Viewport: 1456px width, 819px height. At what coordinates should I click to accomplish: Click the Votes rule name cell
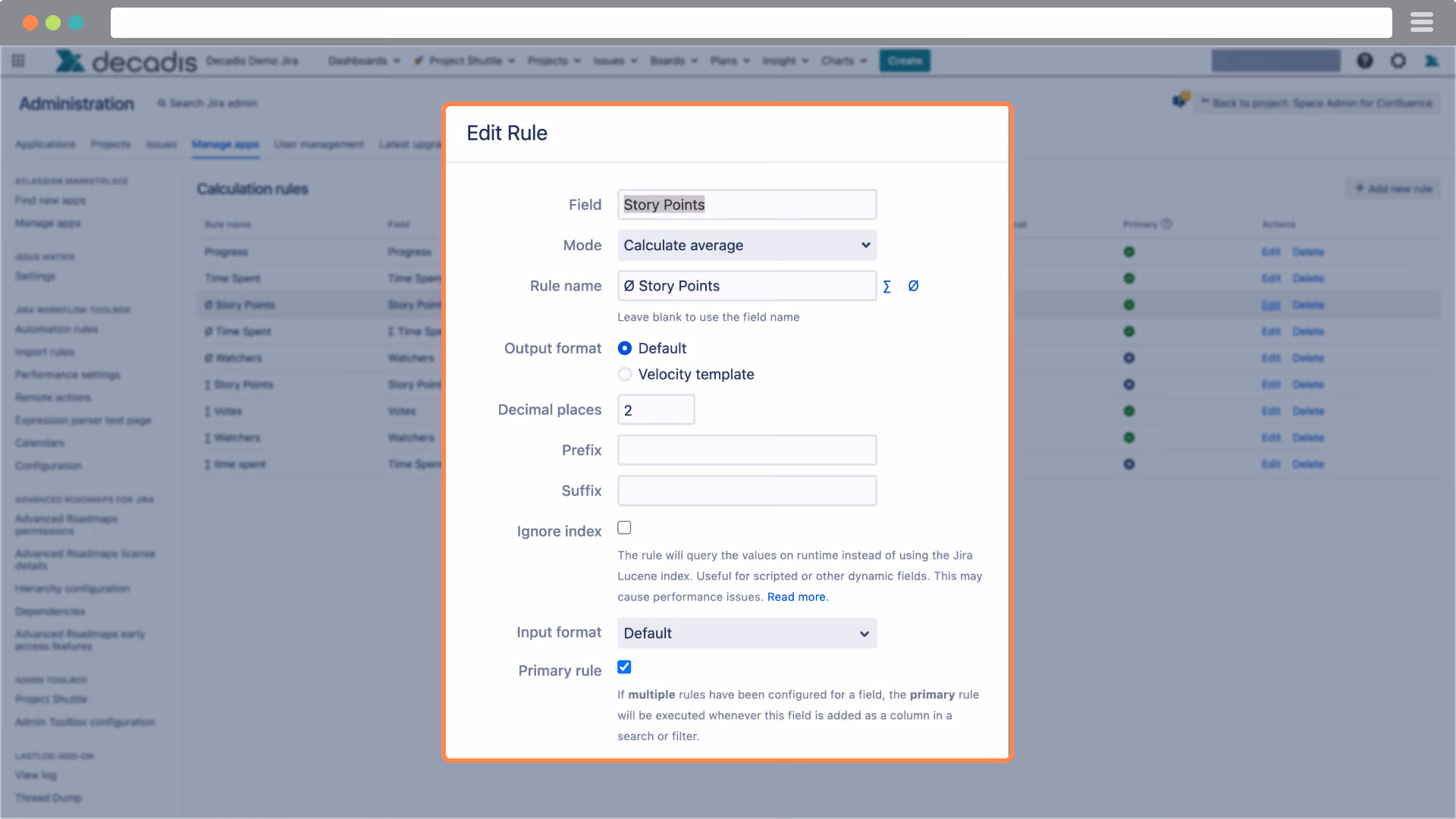point(223,411)
